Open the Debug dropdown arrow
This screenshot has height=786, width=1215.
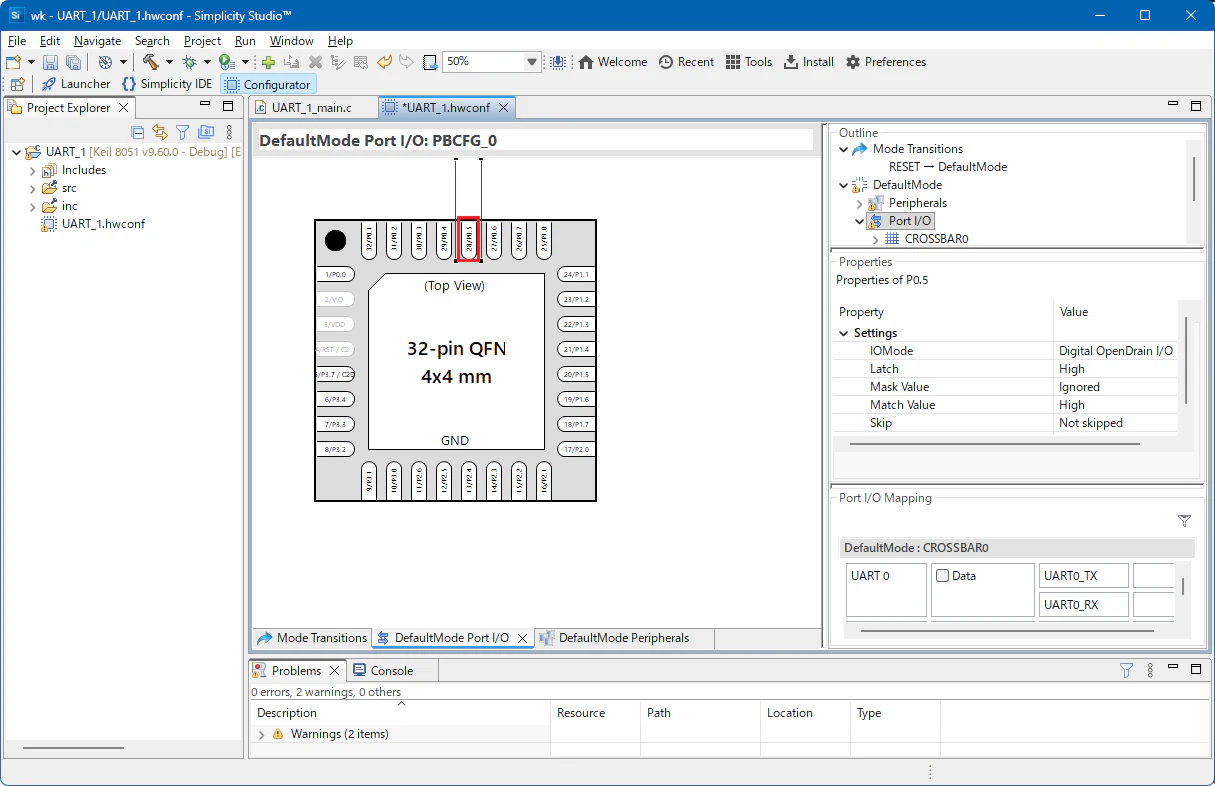click(x=206, y=62)
